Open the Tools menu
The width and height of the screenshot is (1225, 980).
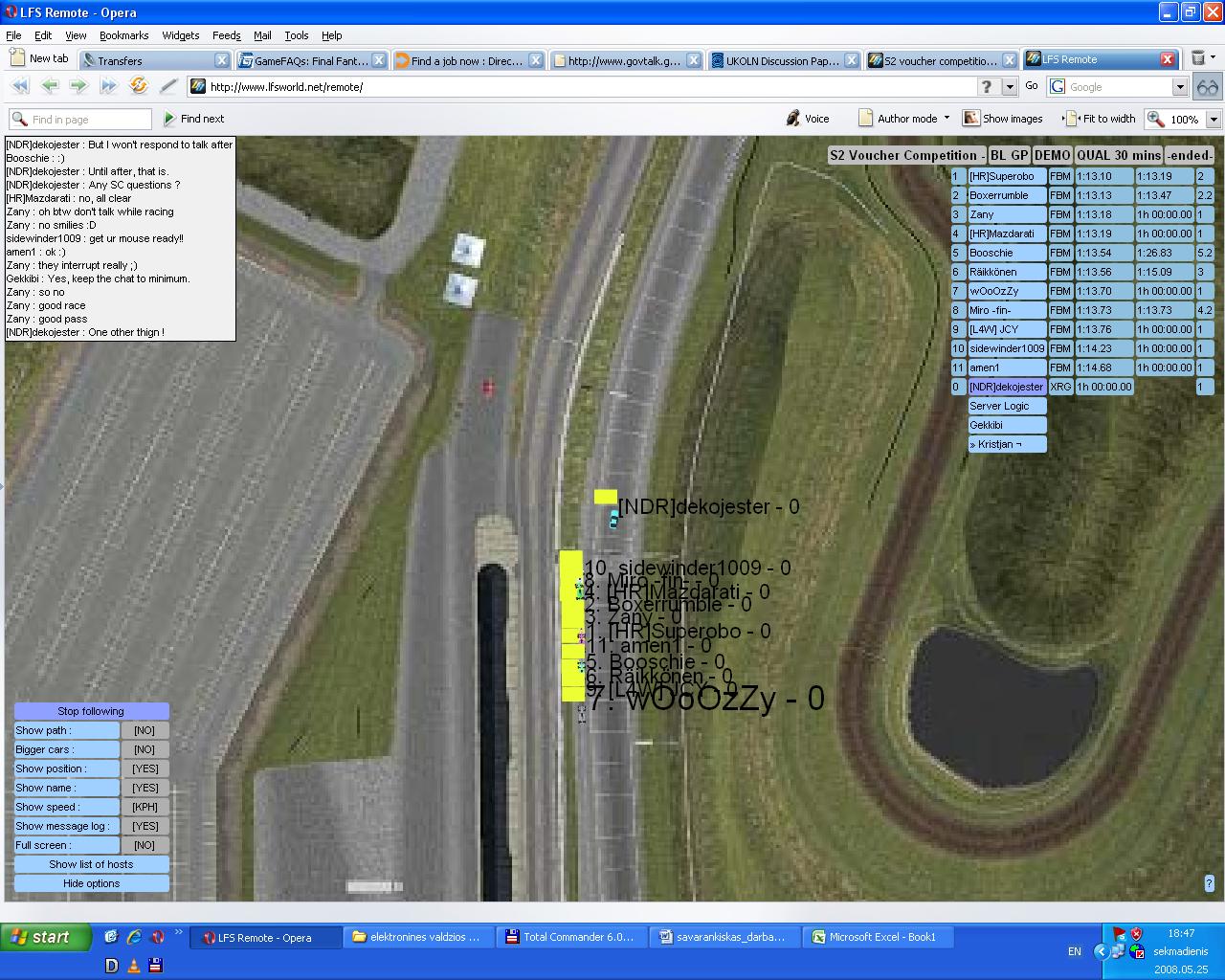coord(297,35)
